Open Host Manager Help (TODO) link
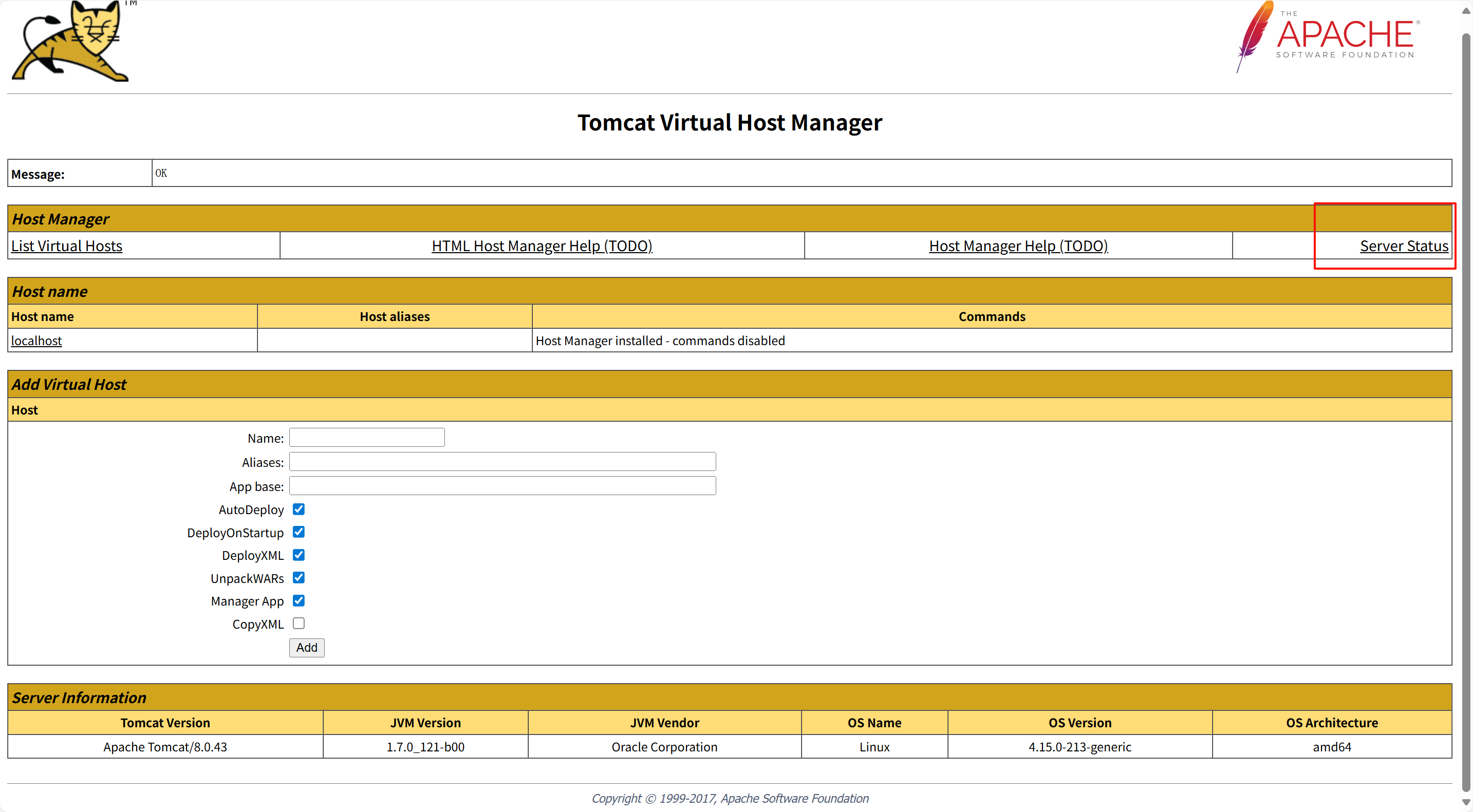Image resolution: width=1473 pixels, height=812 pixels. pyautogui.click(x=1018, y=246)
